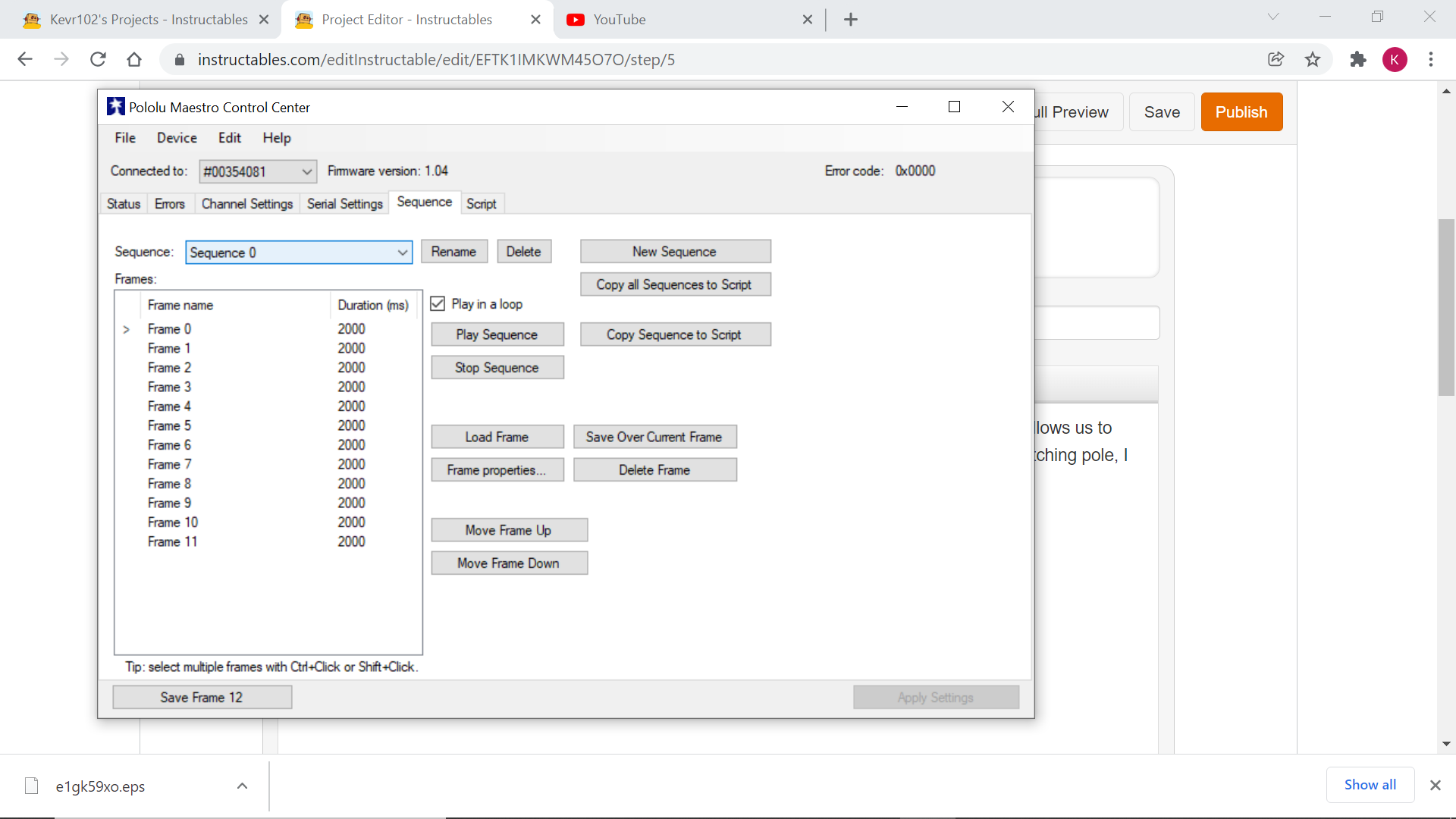1456x819 pixels.
Task: Click the Pololu Maestro title bar icon
Action: [115, 107]
